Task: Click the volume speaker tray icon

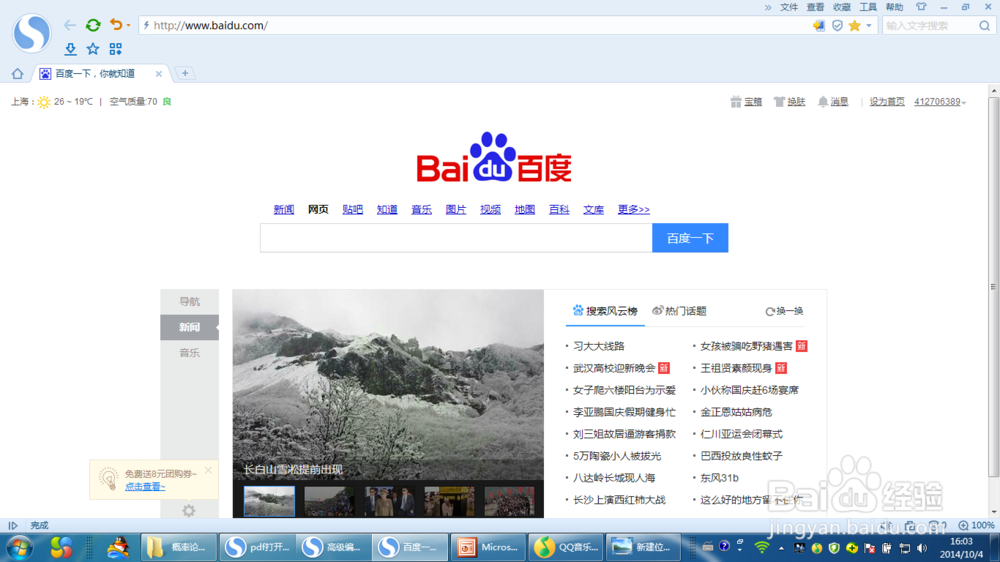Action: tap(922, 548)
